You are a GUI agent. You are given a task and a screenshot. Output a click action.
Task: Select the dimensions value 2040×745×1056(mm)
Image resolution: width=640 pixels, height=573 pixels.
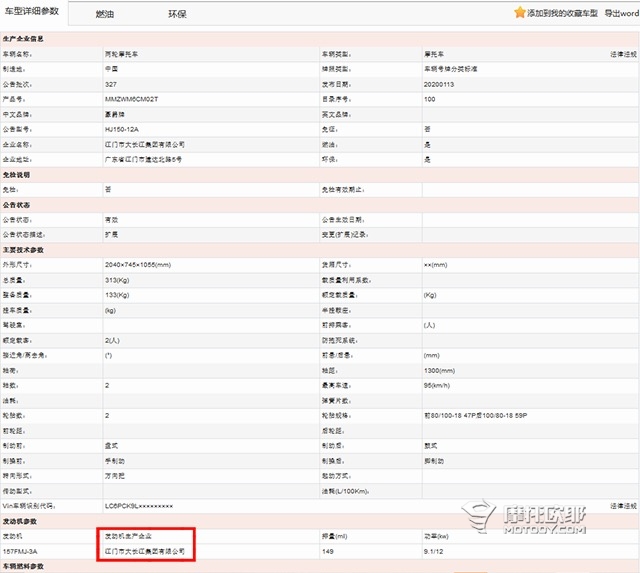click(138, 265)
